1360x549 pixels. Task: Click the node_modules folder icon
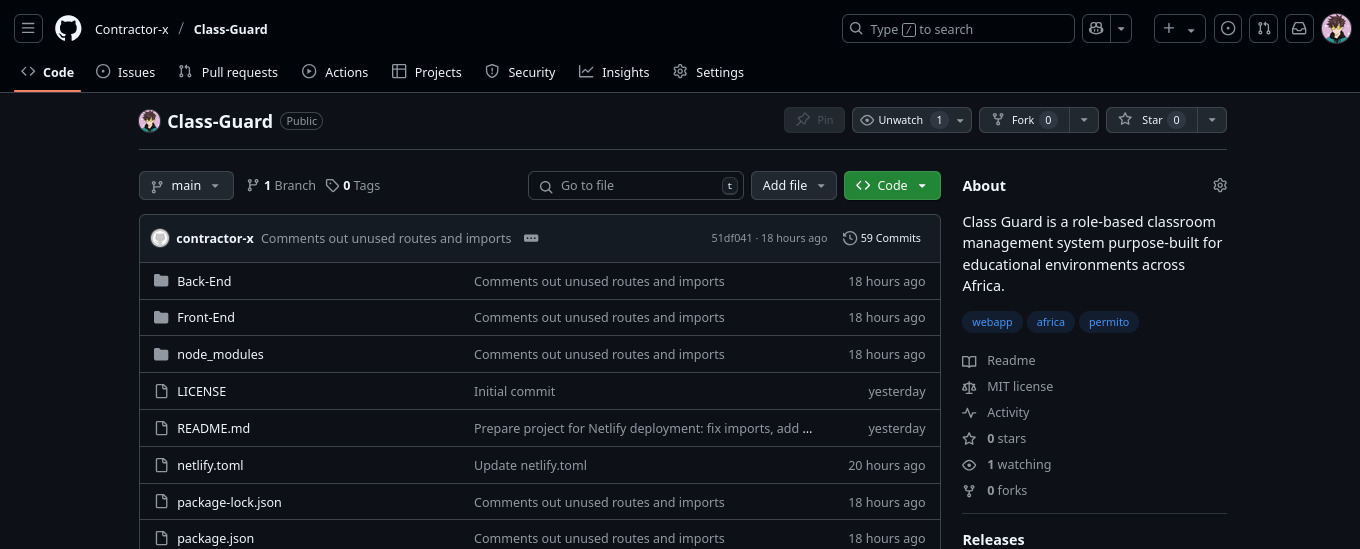[x=161, y=354]
